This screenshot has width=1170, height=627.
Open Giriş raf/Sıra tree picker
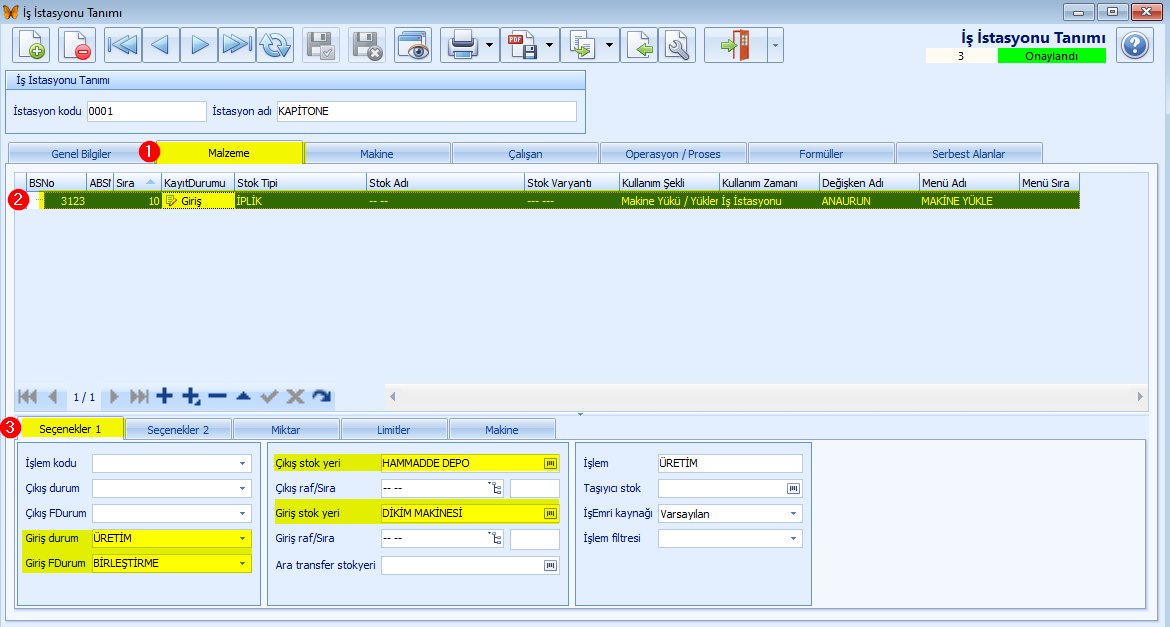tap(495, 538)
